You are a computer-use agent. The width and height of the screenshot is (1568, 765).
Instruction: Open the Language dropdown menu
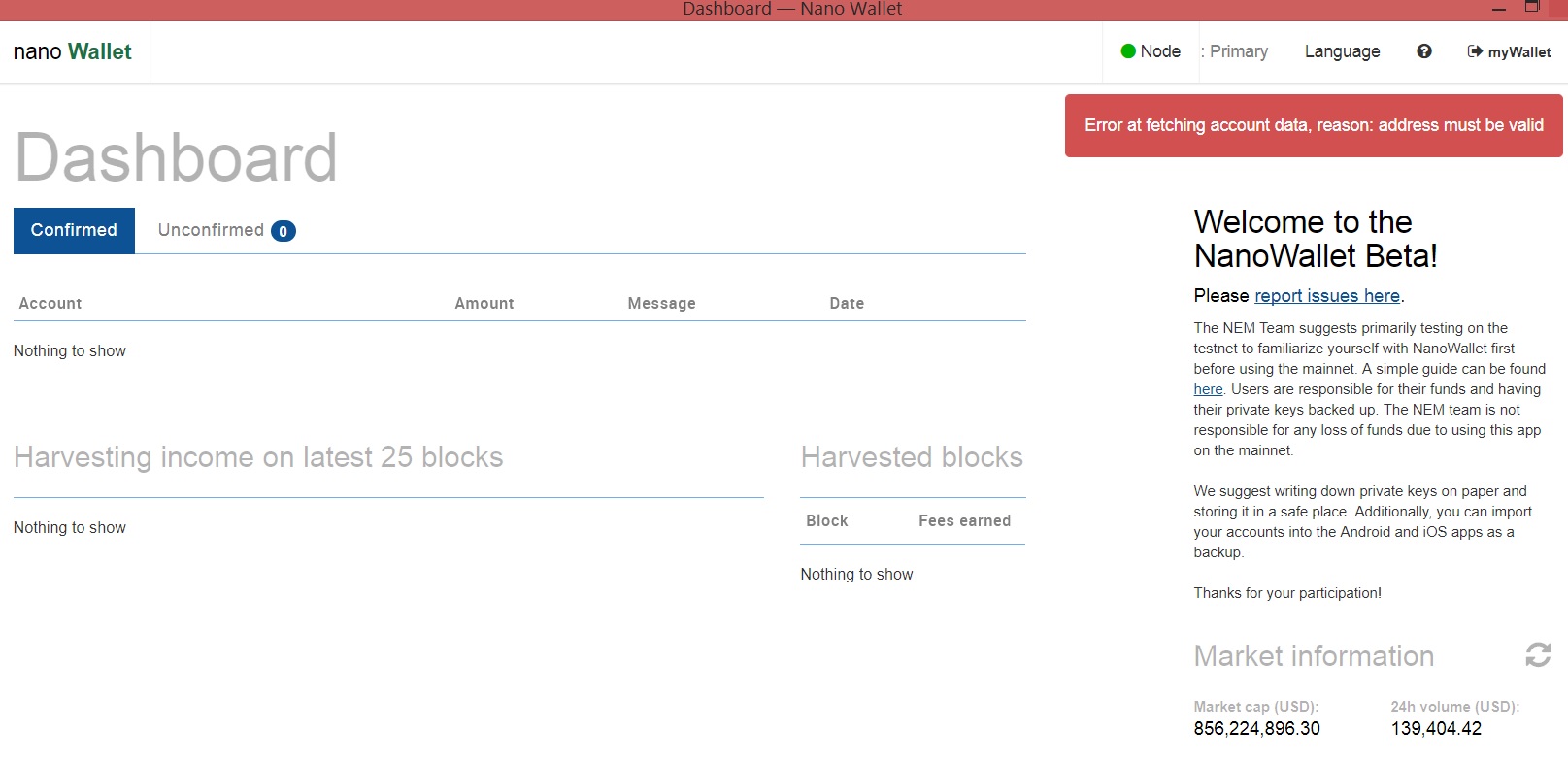click(1342, 51)
